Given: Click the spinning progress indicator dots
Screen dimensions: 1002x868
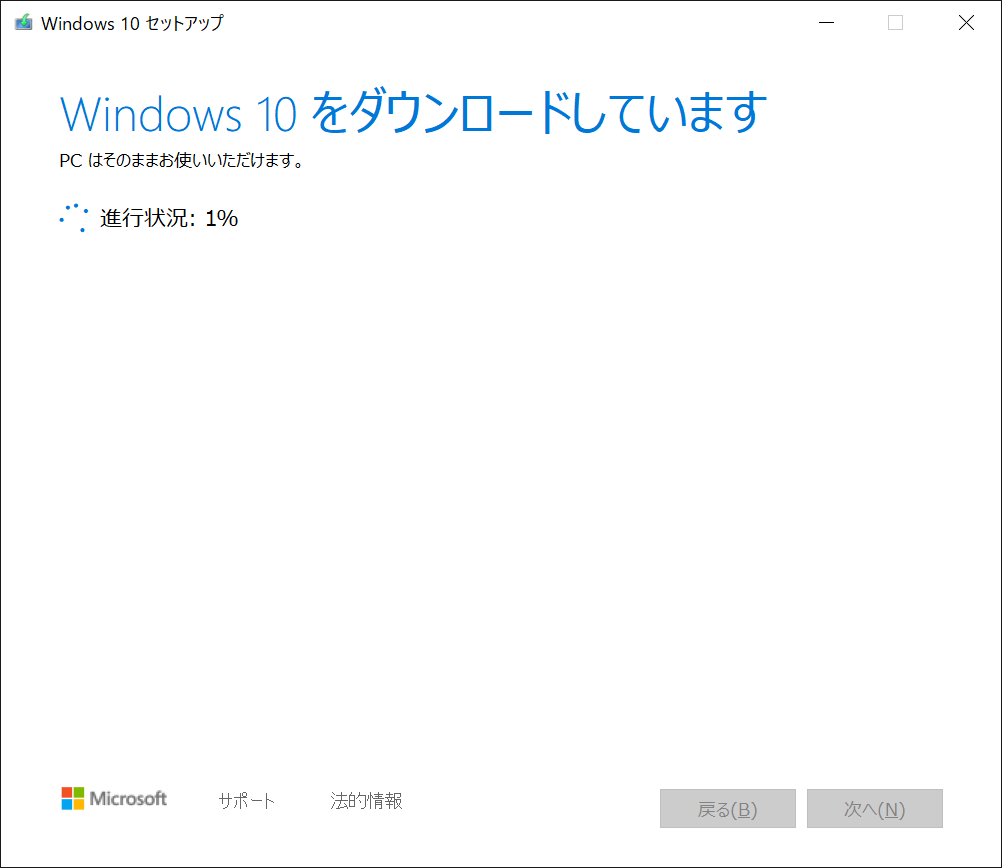Looking at the screenshot, I should click(x=74, y=218).
